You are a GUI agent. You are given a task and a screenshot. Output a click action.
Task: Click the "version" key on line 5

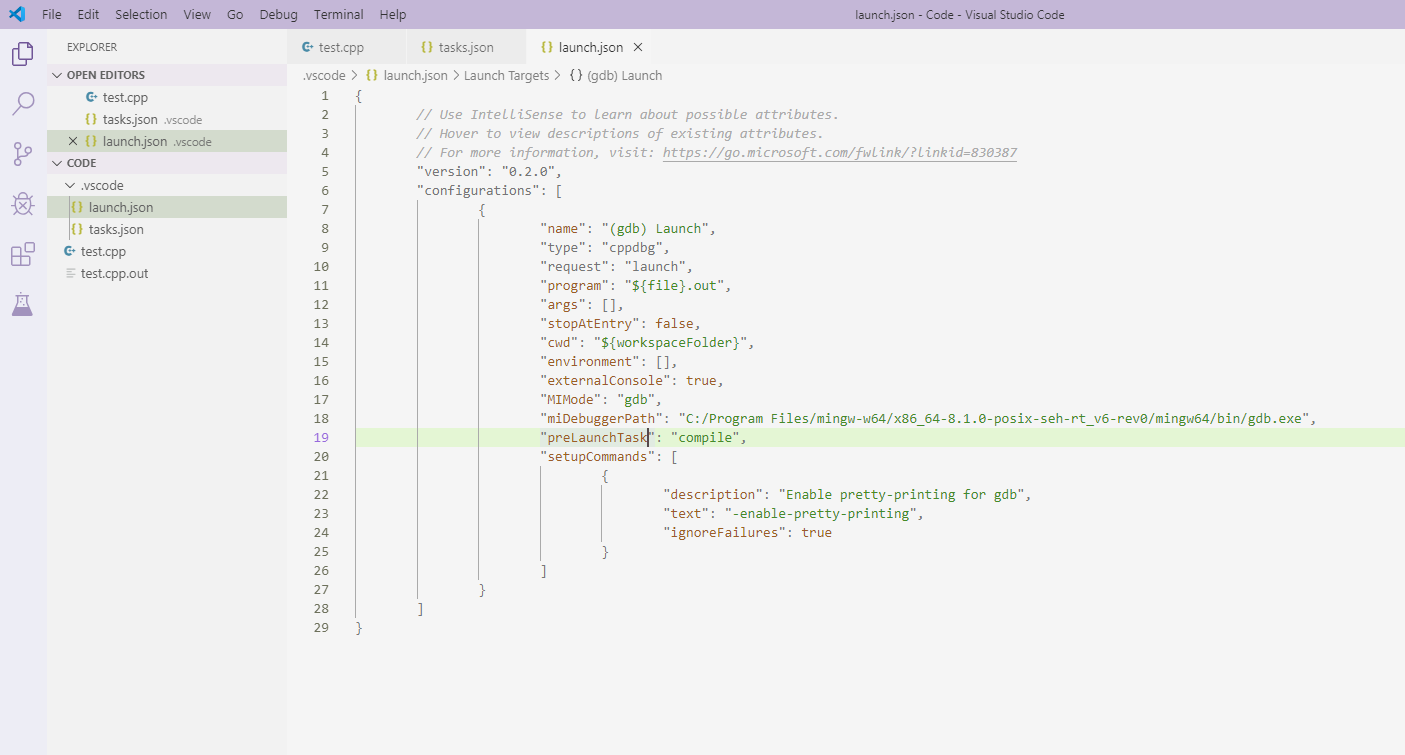tap(451, 171)
